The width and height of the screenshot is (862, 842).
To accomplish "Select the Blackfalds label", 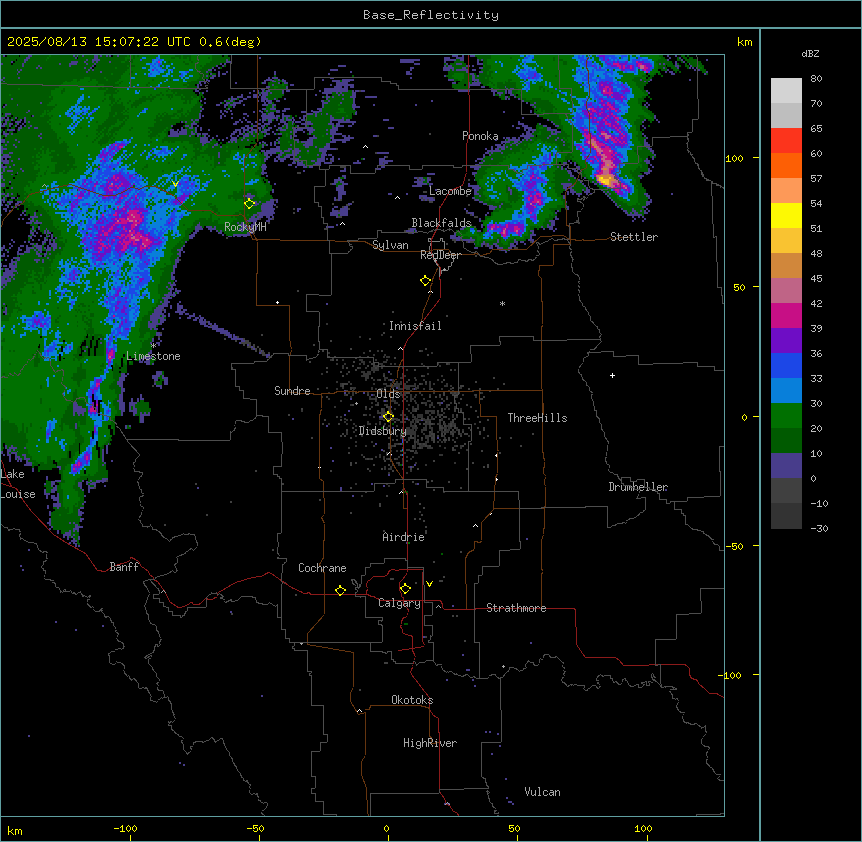I will [x=441, y=223].
